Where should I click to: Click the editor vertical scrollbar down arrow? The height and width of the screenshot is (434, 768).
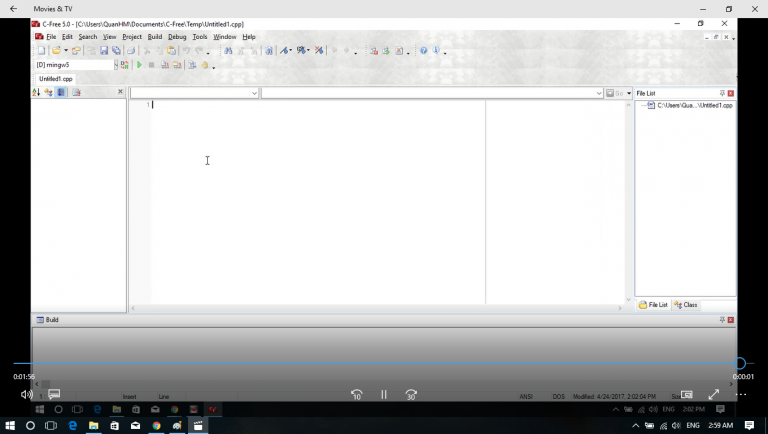pos(628,299)
